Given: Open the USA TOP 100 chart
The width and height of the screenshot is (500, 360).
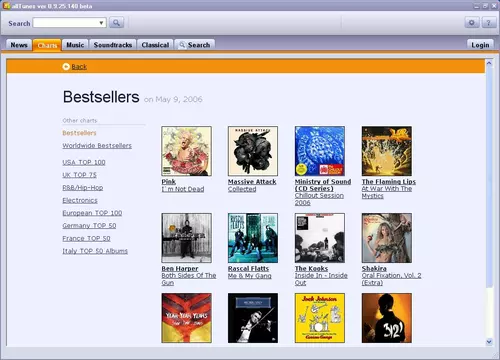Looking at the screenshot, I should [84, 162].
